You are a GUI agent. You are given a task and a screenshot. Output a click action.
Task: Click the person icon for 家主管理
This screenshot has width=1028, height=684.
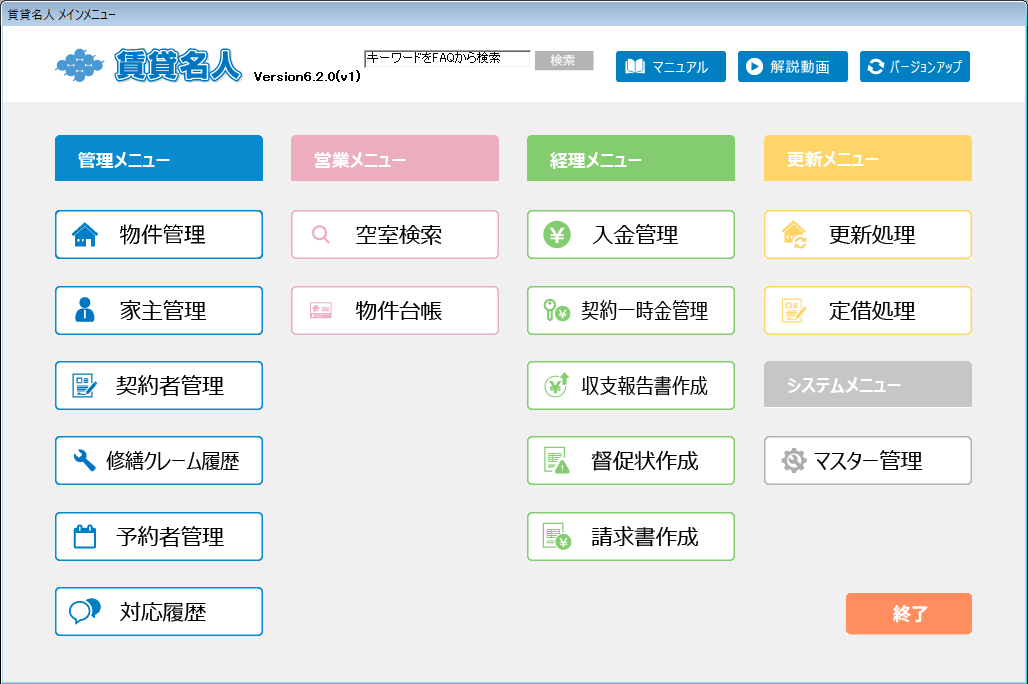click(85, 311)
